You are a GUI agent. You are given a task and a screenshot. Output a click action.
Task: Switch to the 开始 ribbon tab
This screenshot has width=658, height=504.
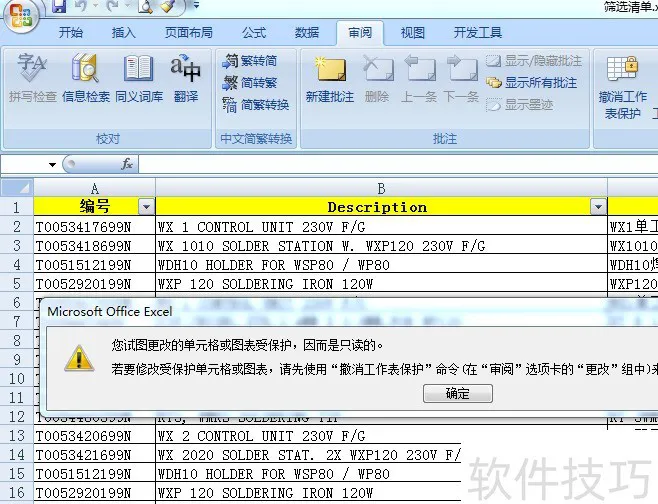click(70, 32)
